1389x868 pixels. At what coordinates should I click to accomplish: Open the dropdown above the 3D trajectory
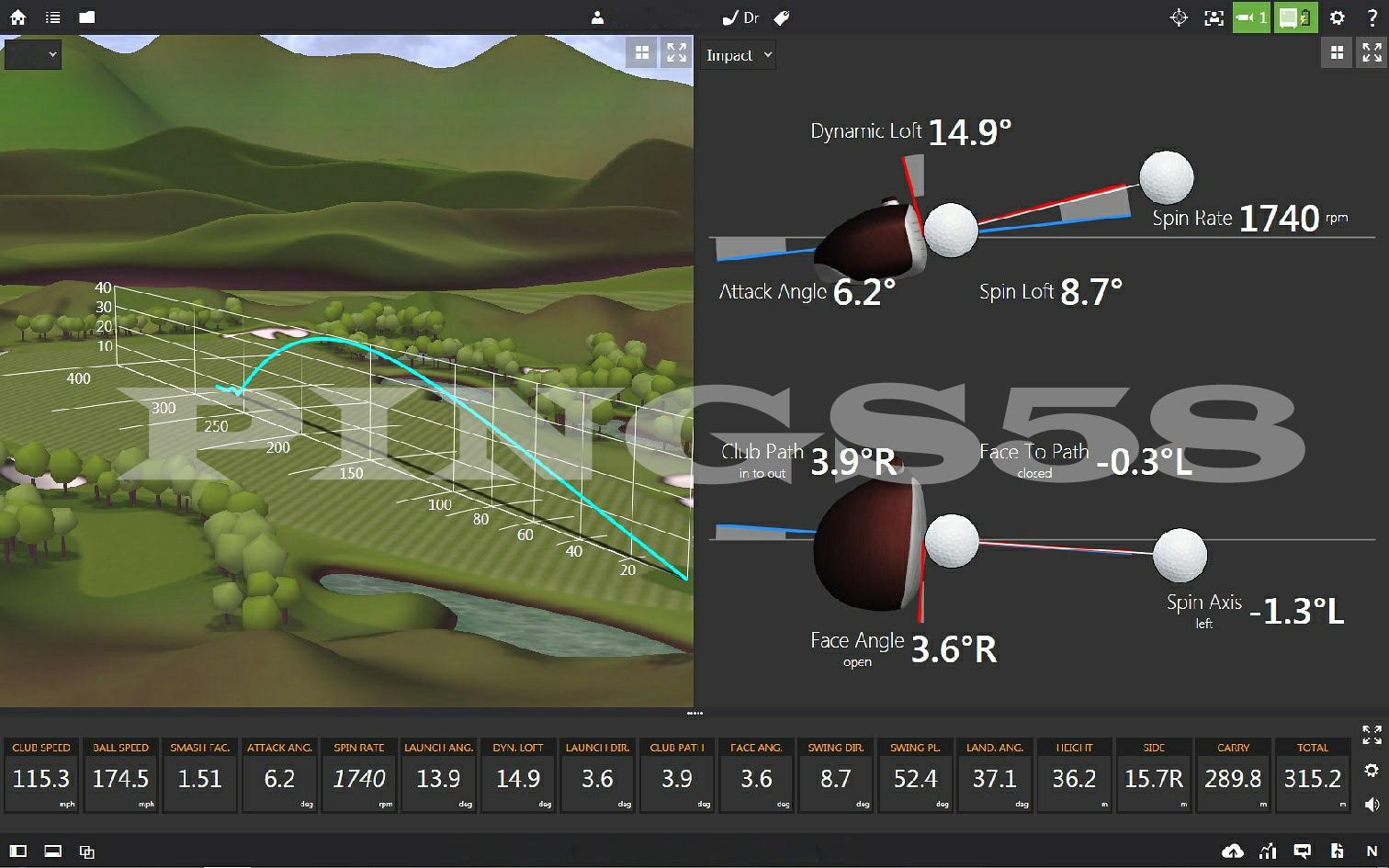pos(33,55)
